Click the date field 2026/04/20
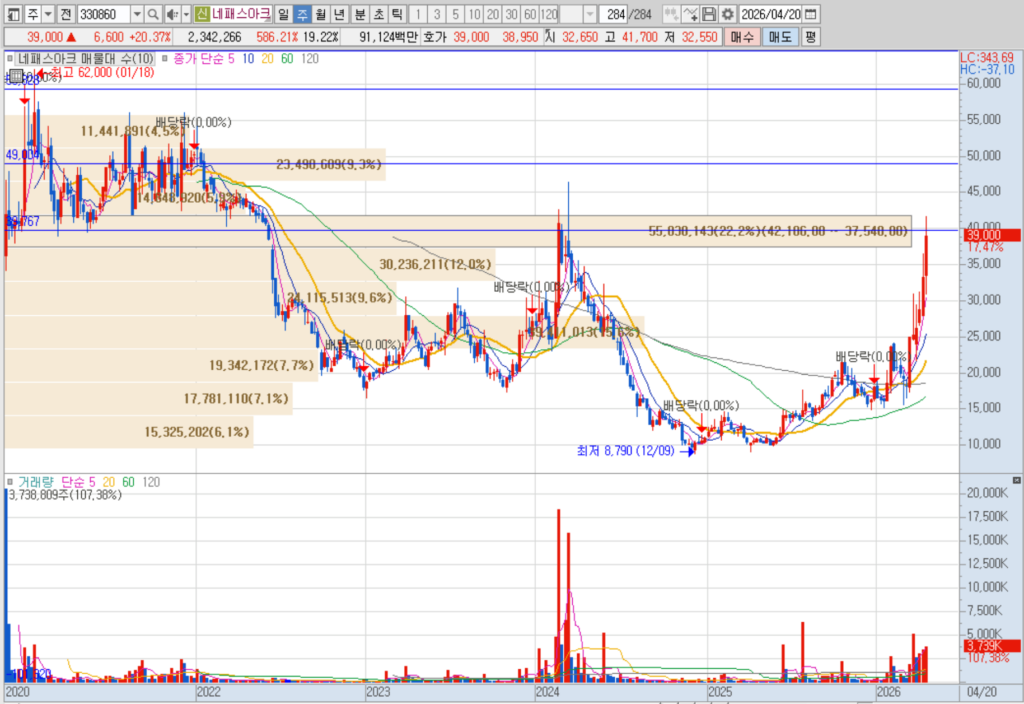The height and width of the screenshot is (704, 1024). 771,14
